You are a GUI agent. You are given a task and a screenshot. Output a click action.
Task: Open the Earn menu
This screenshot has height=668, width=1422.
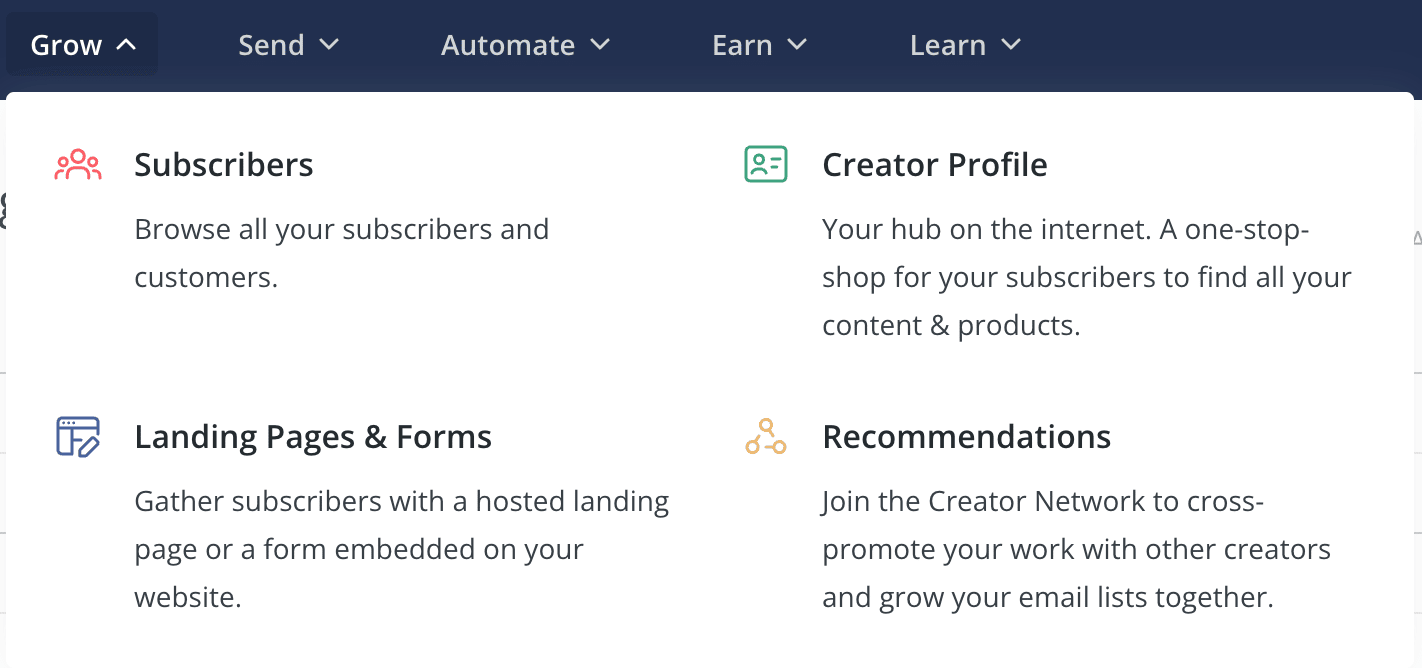point(760,45)
